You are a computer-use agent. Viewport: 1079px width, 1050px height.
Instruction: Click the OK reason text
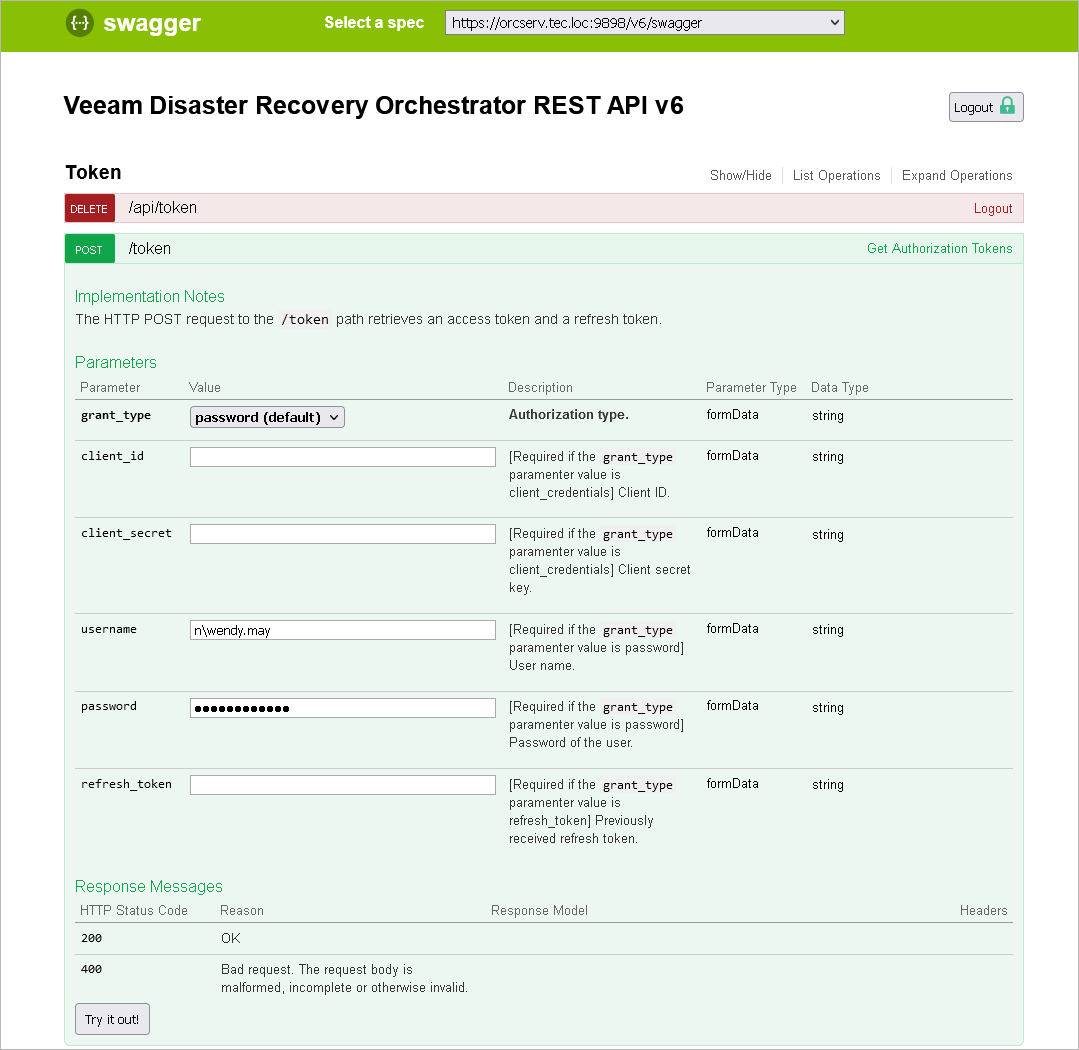[x=231, y=938]
